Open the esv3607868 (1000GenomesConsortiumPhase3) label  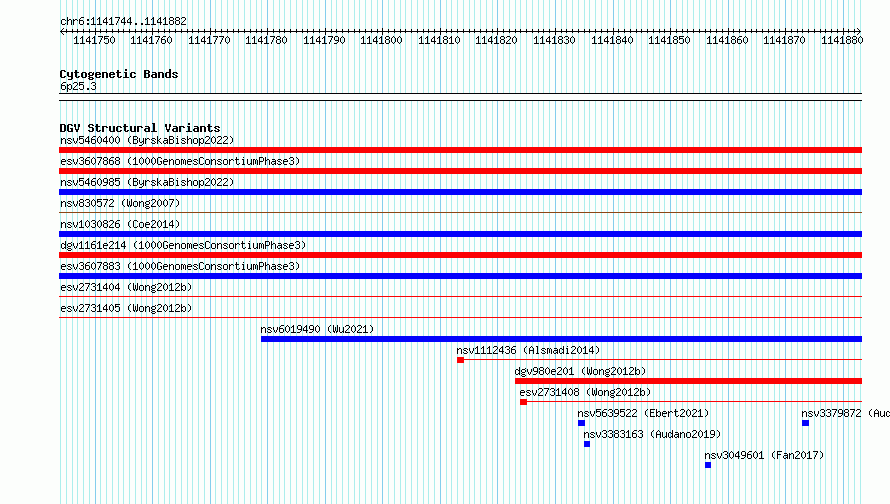180,161
